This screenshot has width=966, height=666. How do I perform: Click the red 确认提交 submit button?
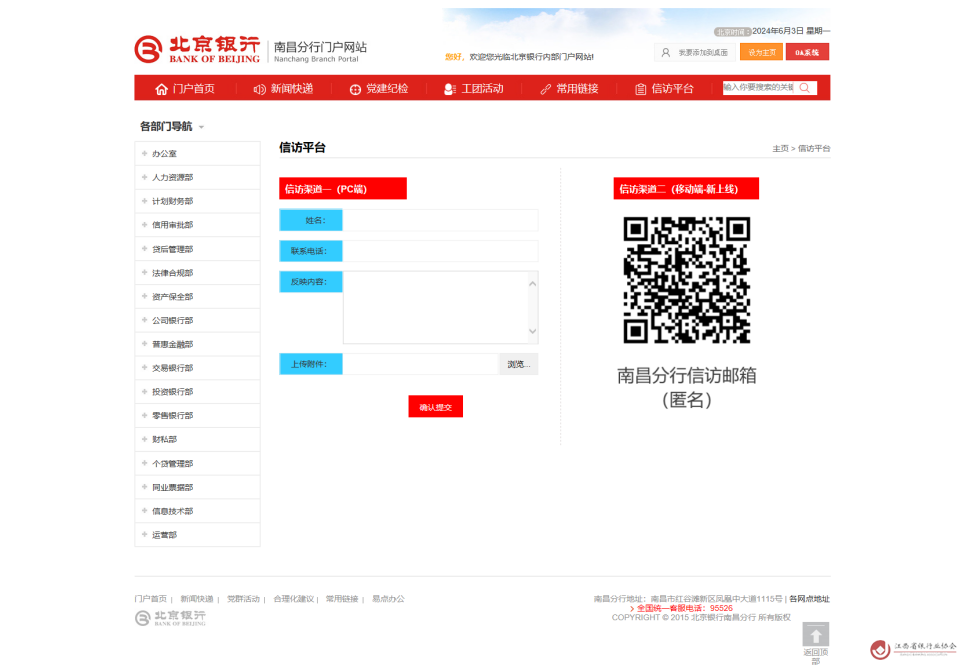point(436,407)
